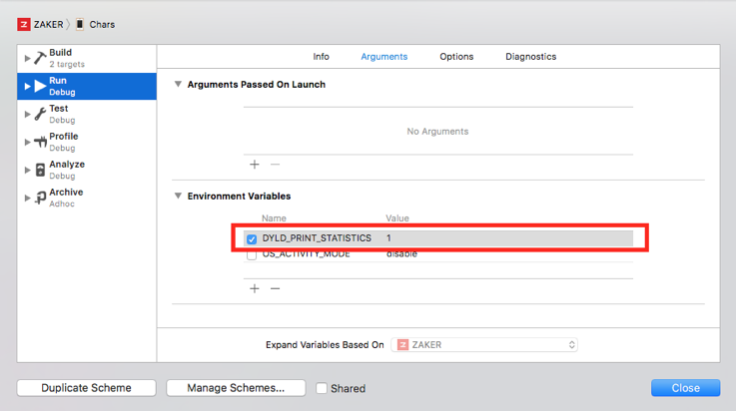This screenshot has height=411, width=736.
Task: Select the Test wrench icon
Action: pyautogui.click(x=40, y=114)
